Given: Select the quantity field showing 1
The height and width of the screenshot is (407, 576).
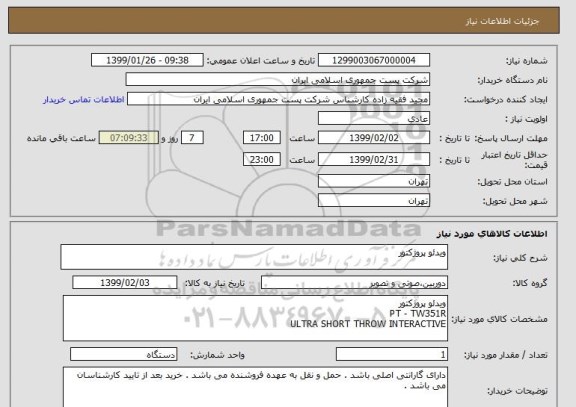Looking at the screenshot, I should [x=392, y=354].
